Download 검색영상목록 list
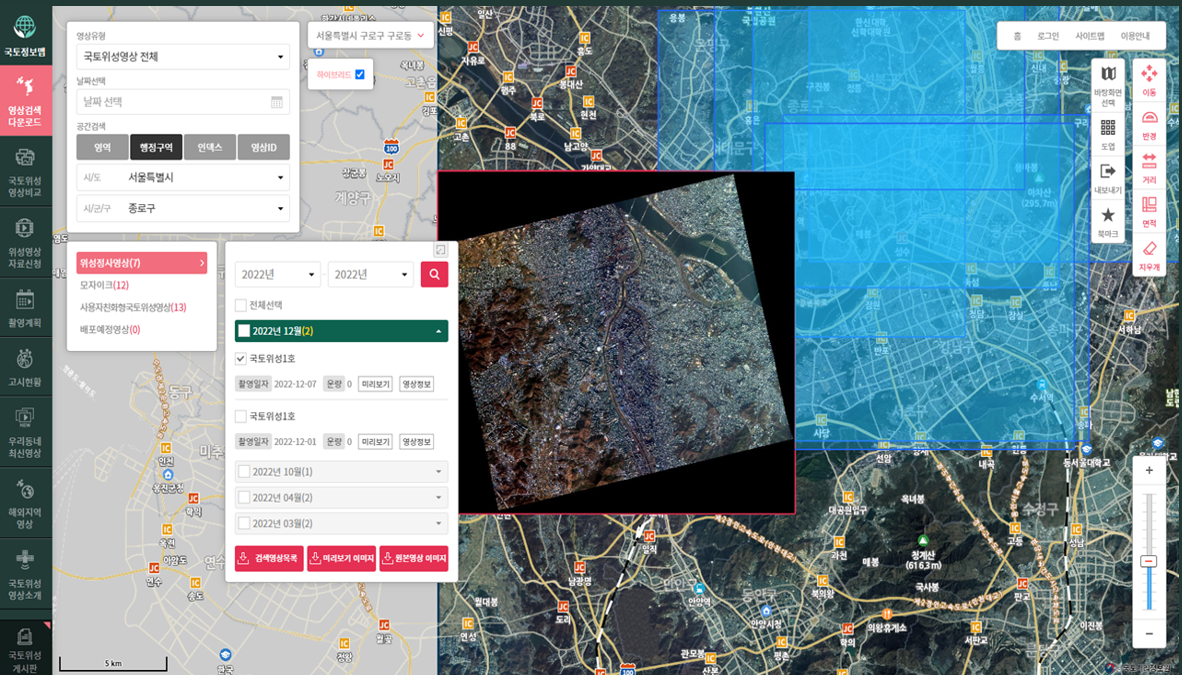The width and height of the screenshot is (1182, 675). click(x=269, y=559)
